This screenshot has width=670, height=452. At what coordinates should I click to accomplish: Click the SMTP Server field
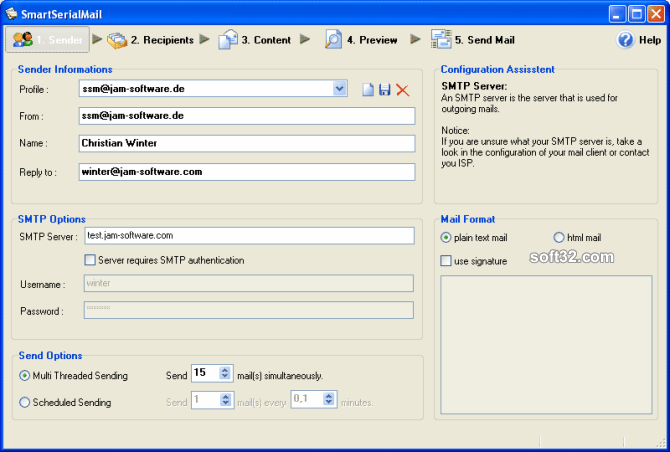pos(250,236)
